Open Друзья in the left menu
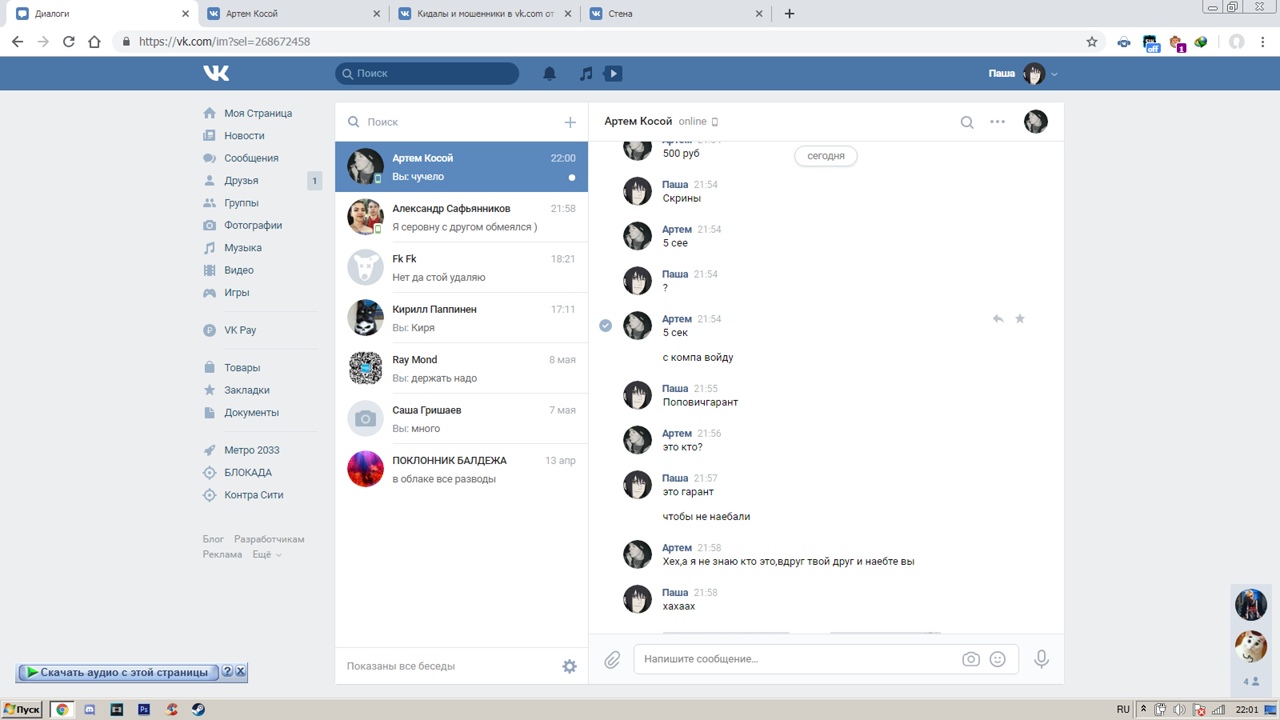Screen dimensions: 1280x720 [241, 181]
